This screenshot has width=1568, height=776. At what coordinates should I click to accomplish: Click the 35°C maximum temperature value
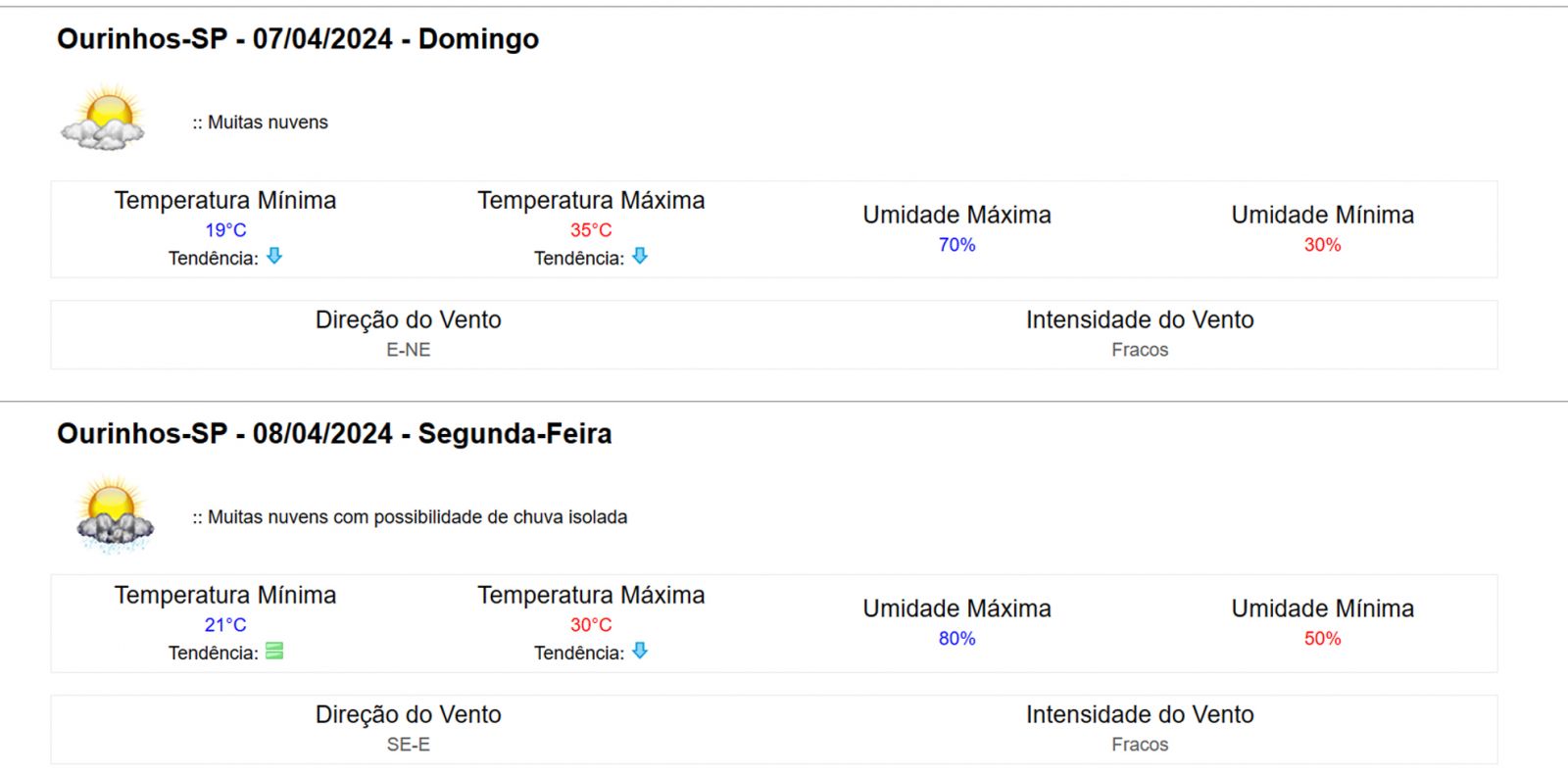click(x=591, y=230)
